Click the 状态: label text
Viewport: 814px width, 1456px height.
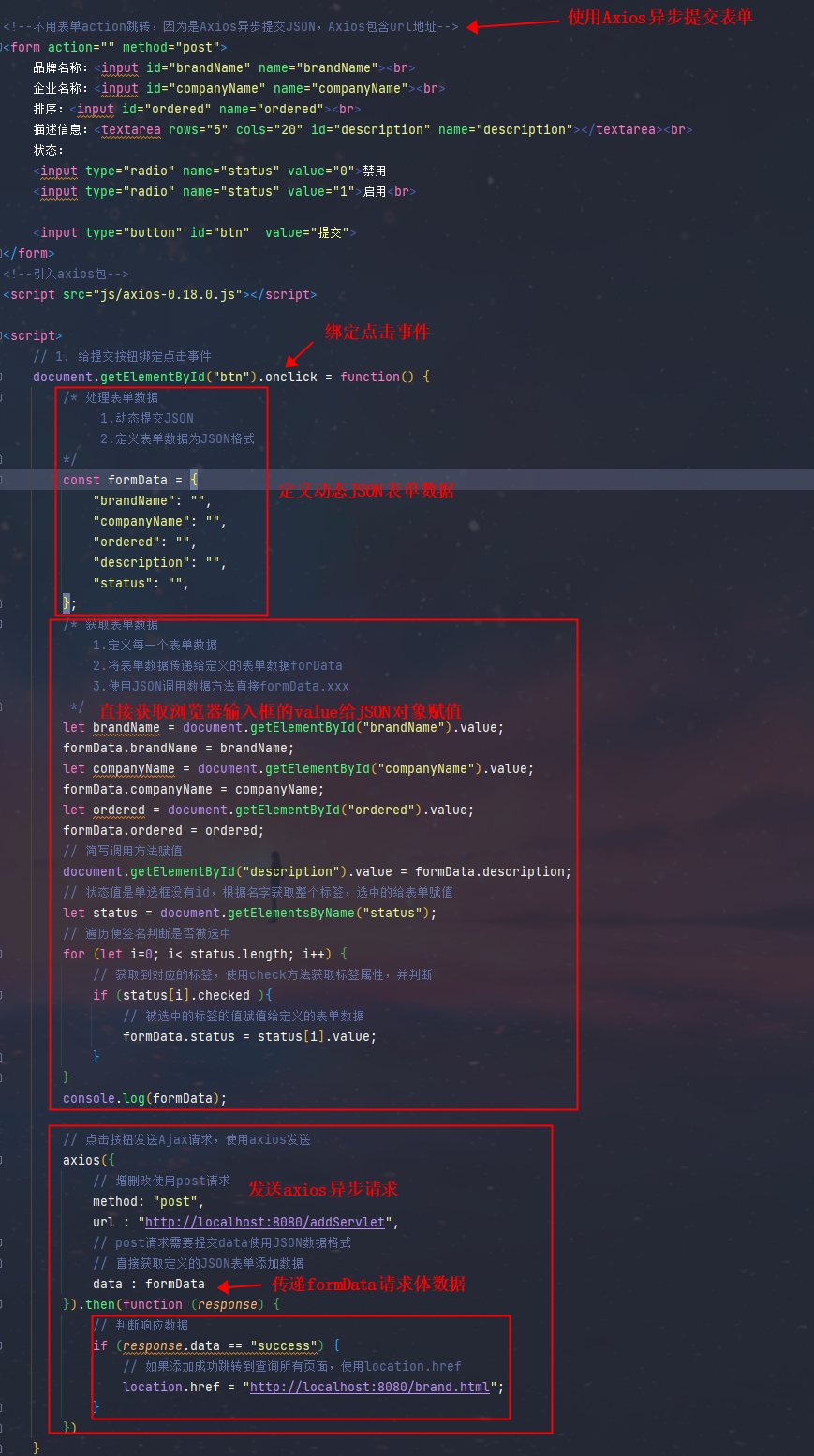tap(48, 150)
